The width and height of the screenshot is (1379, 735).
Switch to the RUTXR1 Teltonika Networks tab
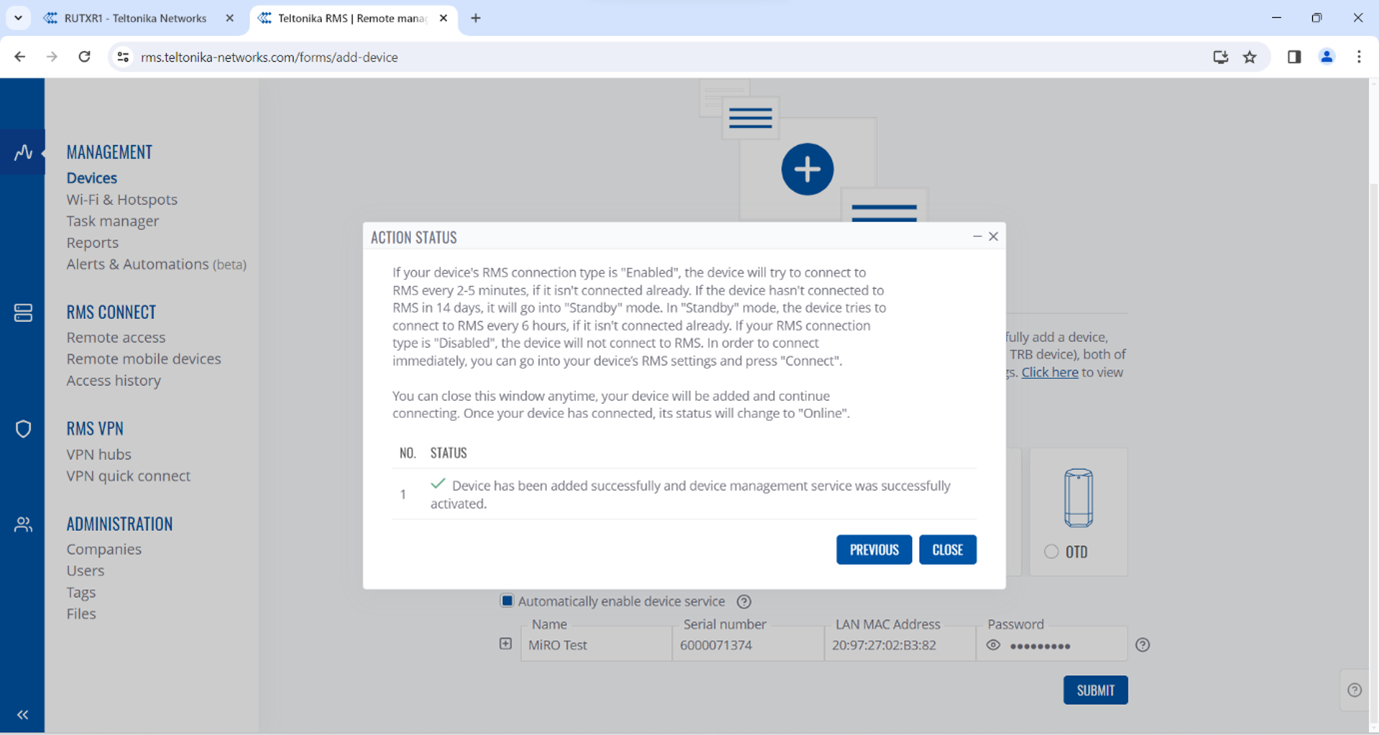135,18
